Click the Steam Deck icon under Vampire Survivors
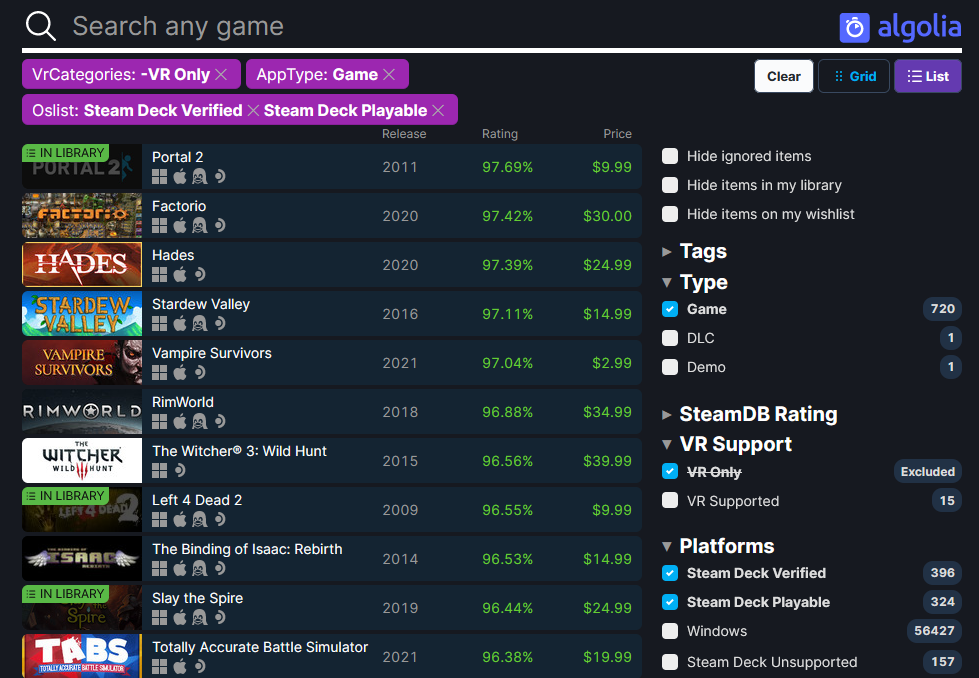This screenshot has height=678, width=979. [199, 373]
